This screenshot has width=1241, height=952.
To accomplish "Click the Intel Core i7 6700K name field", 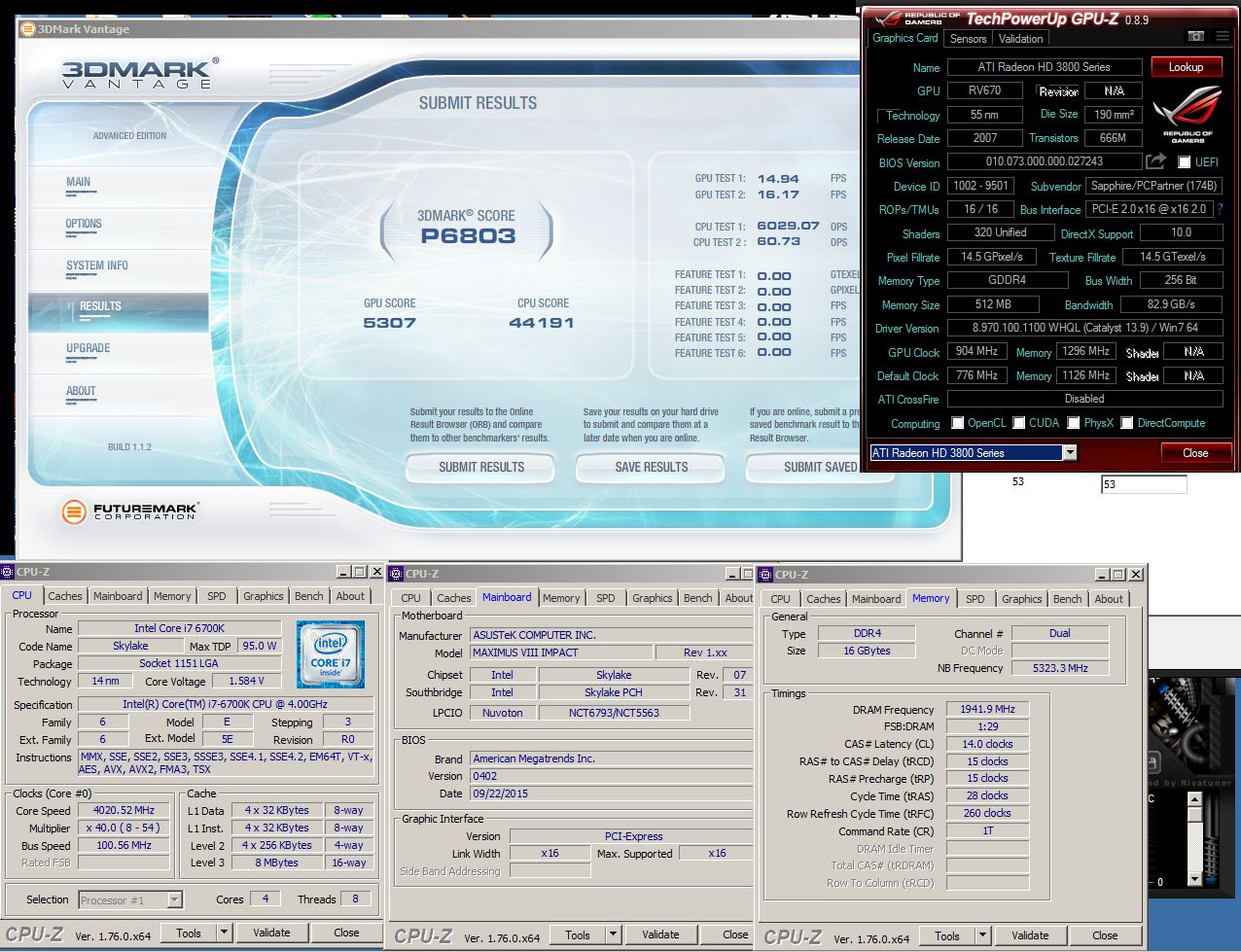I will 180,628.
